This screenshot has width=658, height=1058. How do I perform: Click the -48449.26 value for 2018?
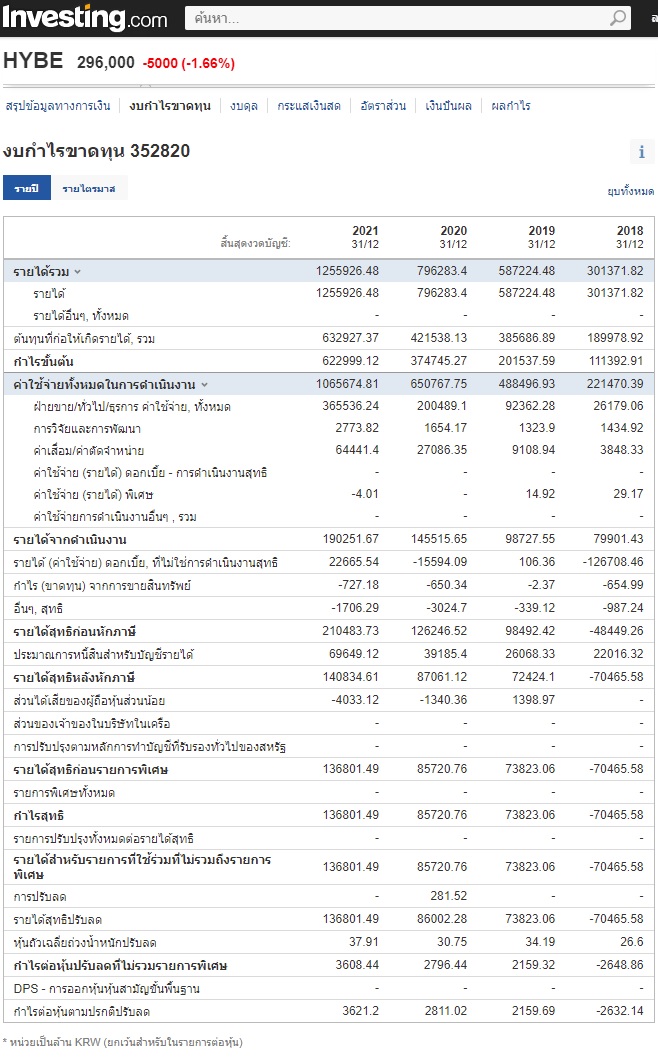617,631
